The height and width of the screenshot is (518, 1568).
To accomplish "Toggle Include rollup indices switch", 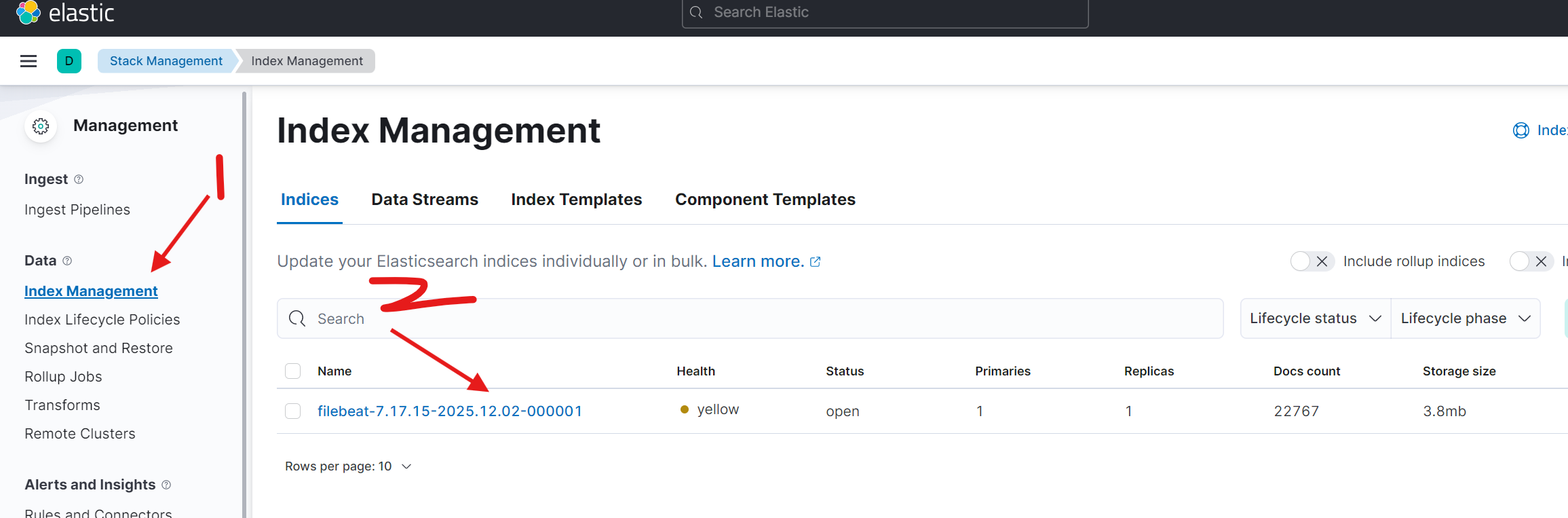I will click(x=1312, y=261).
